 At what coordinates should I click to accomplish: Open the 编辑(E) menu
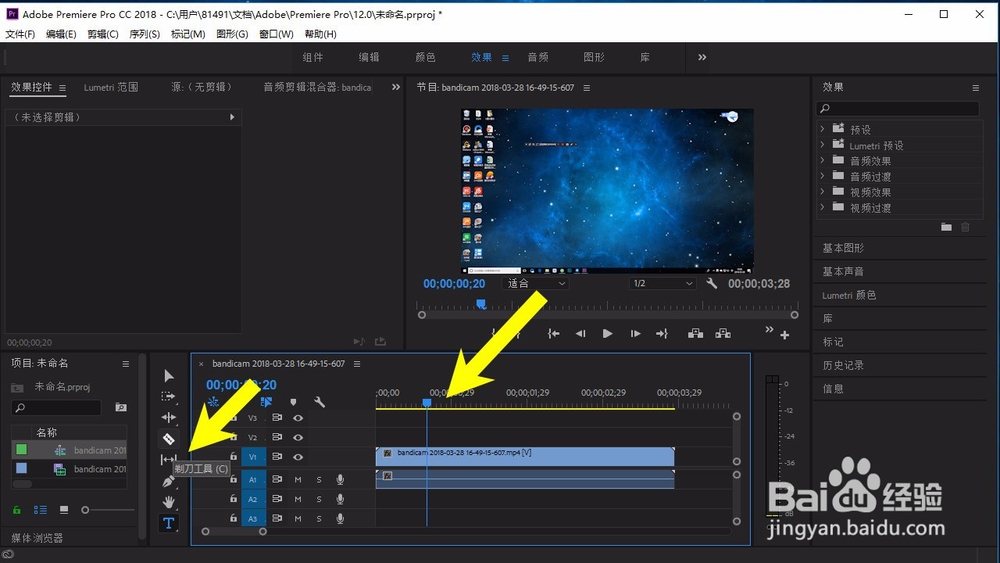(x=61, y=34)
